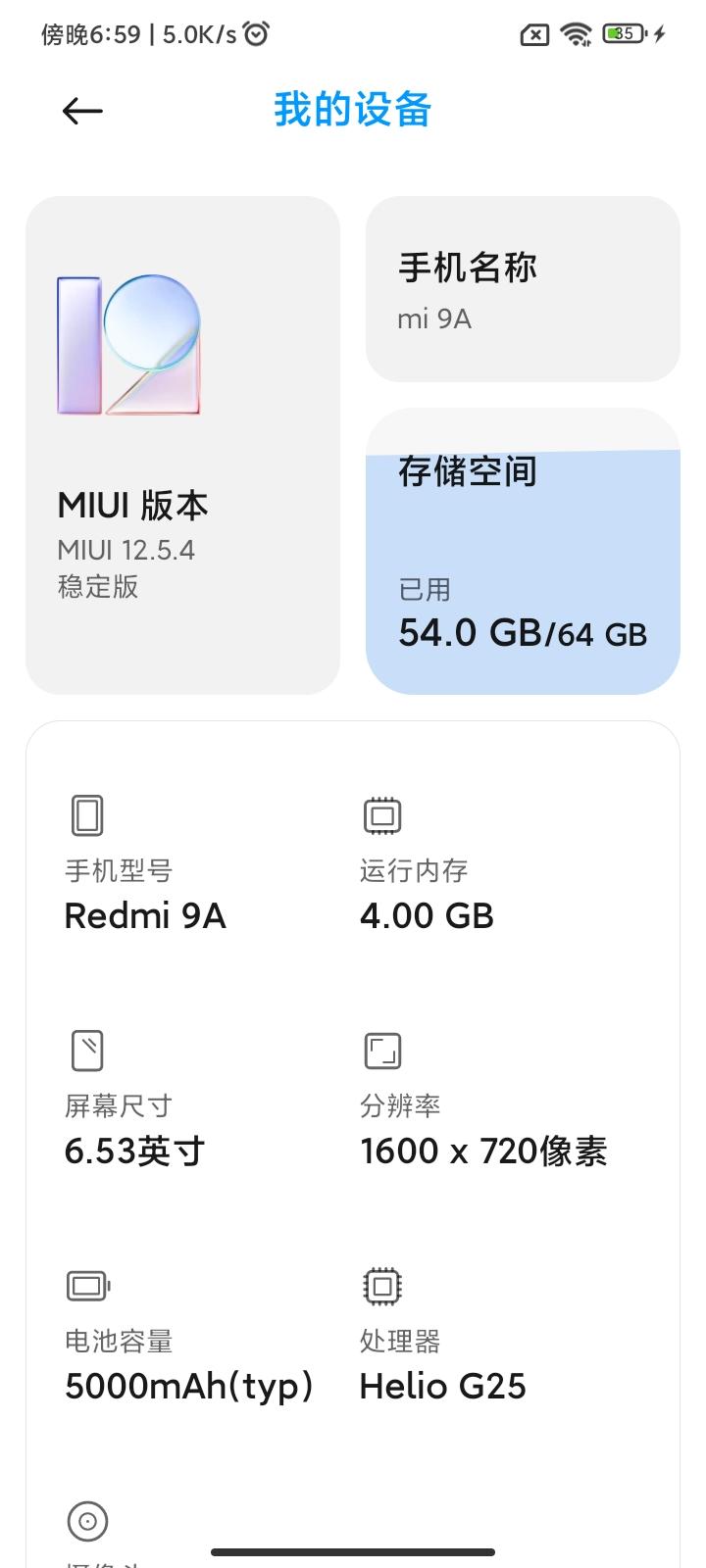Open the 手机名称 card
706x1568 pixels.
[x=523, y=289]
